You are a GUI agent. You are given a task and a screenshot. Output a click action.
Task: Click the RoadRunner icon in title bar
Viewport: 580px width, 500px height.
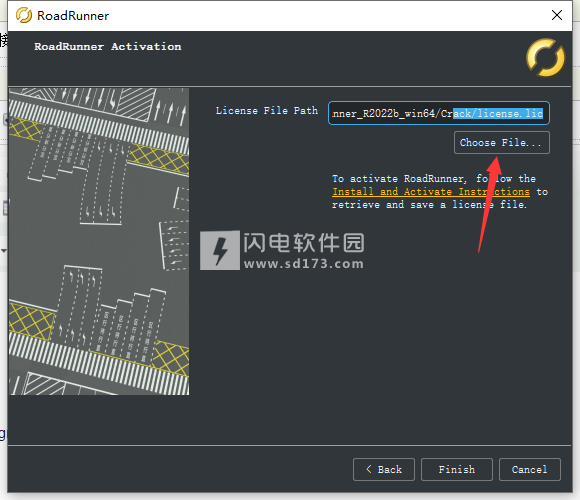24,15
